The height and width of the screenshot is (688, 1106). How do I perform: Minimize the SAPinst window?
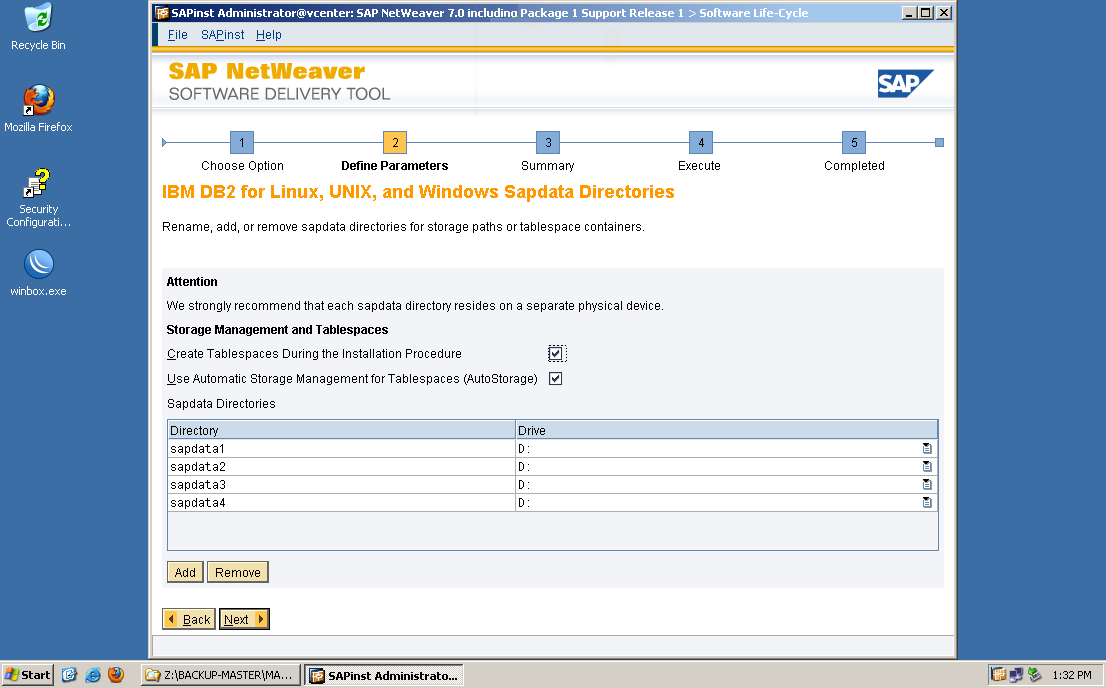909,13
